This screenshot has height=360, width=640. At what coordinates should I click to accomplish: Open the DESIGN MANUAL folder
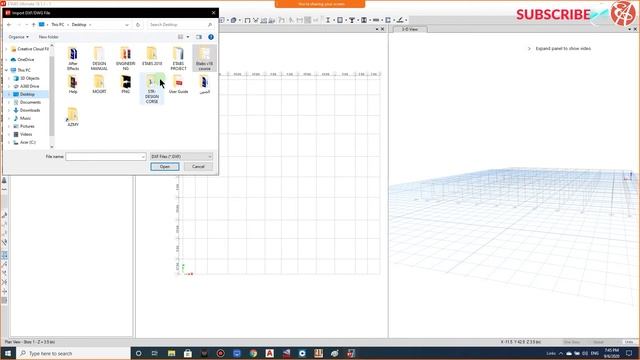[99, 58]
